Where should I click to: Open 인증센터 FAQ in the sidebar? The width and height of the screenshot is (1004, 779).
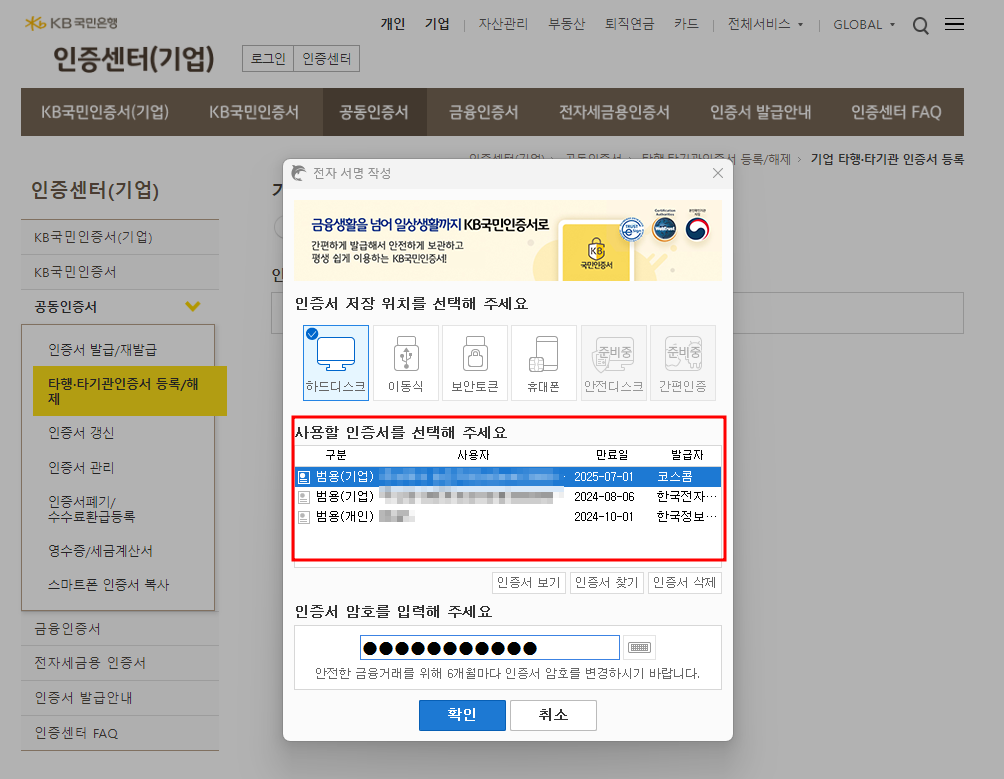coord(120,733)
